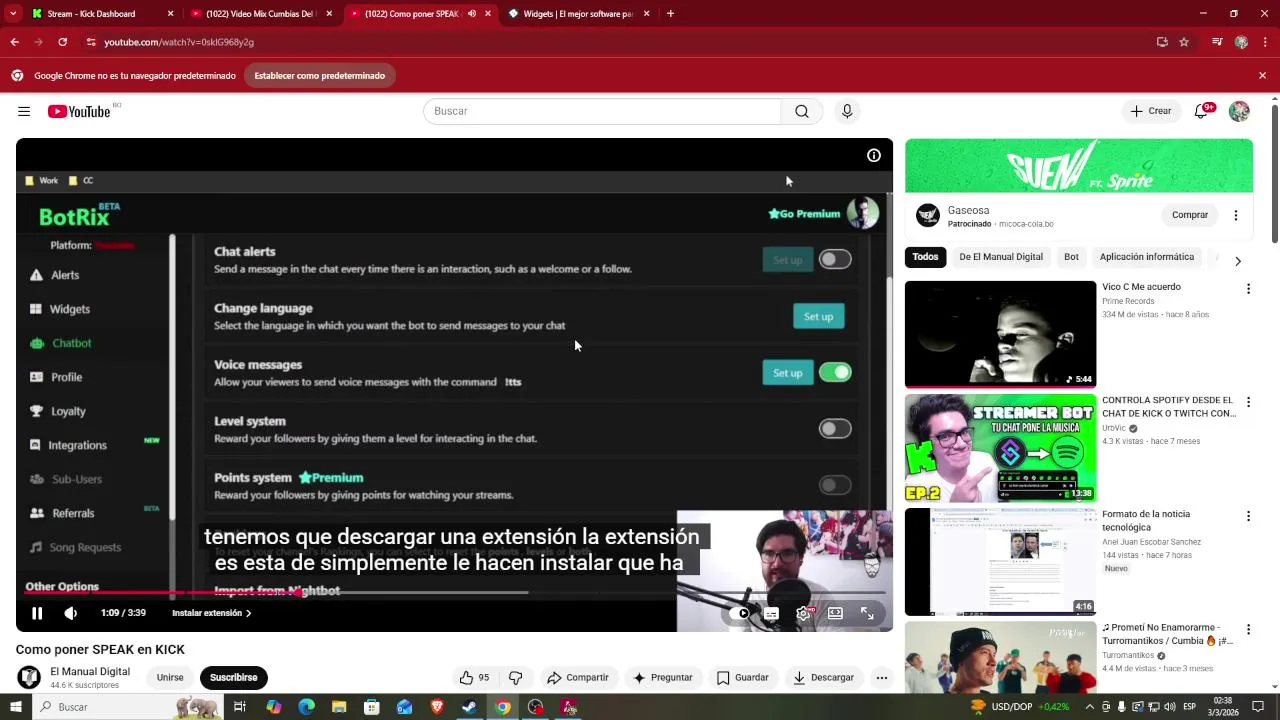The width and height of the screenshot is (1280, 720).
Task: Download the video with Descargar
Action: (x=823, y=677)
